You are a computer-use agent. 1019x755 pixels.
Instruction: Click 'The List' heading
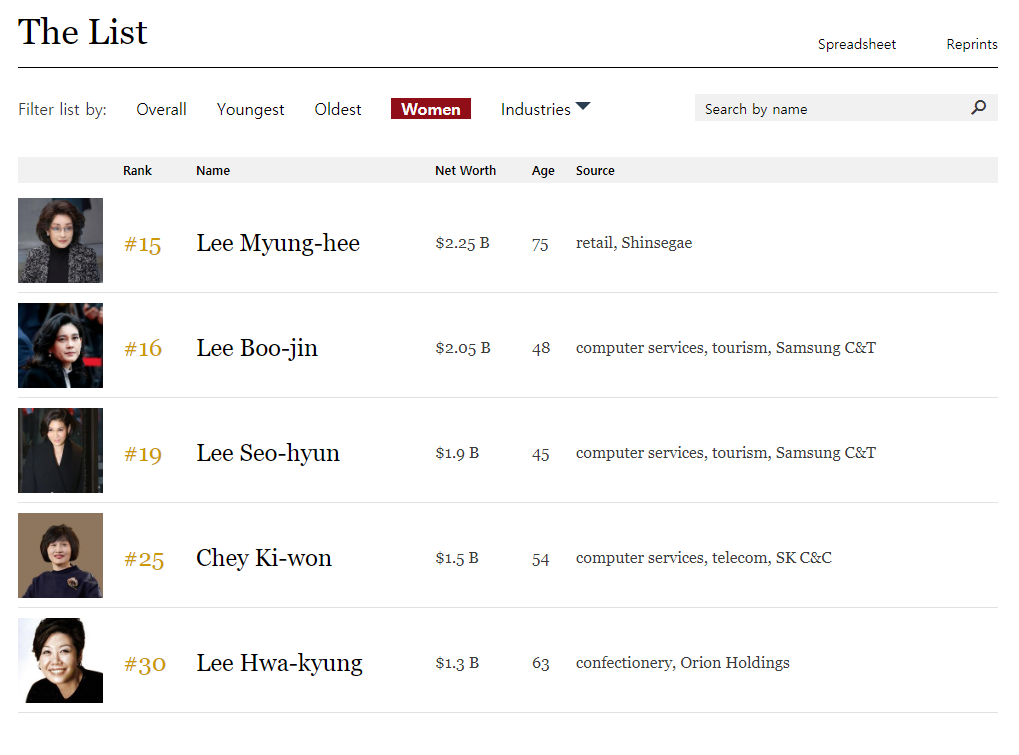tap(83, 32)
